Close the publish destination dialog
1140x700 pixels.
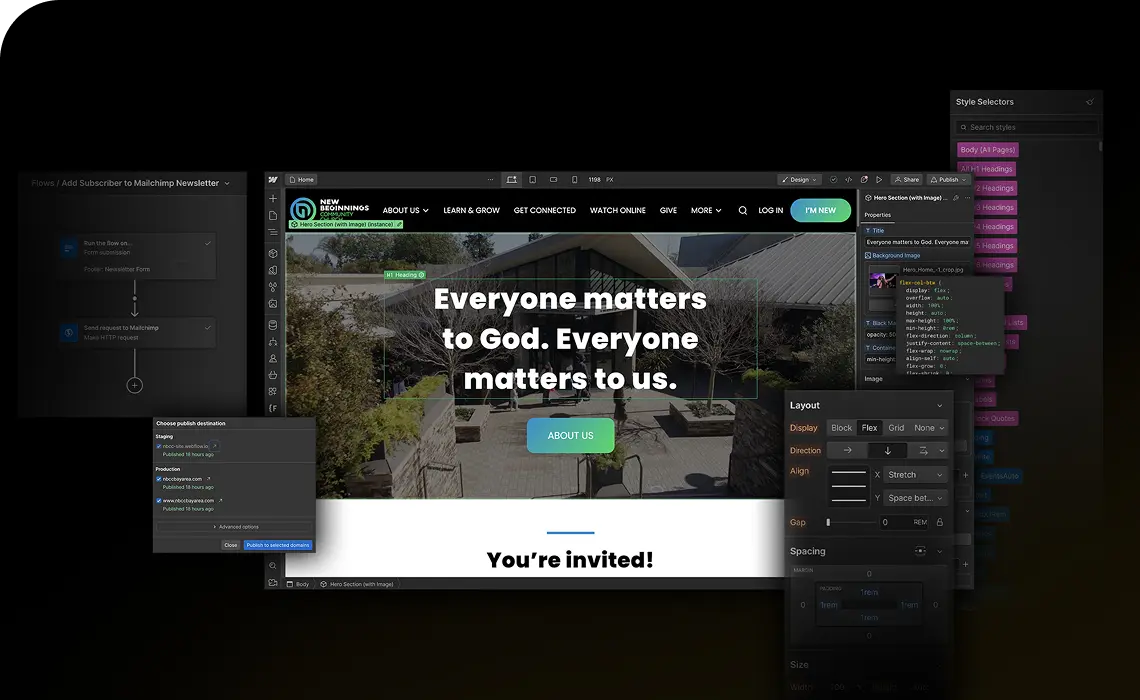point(231,545)
